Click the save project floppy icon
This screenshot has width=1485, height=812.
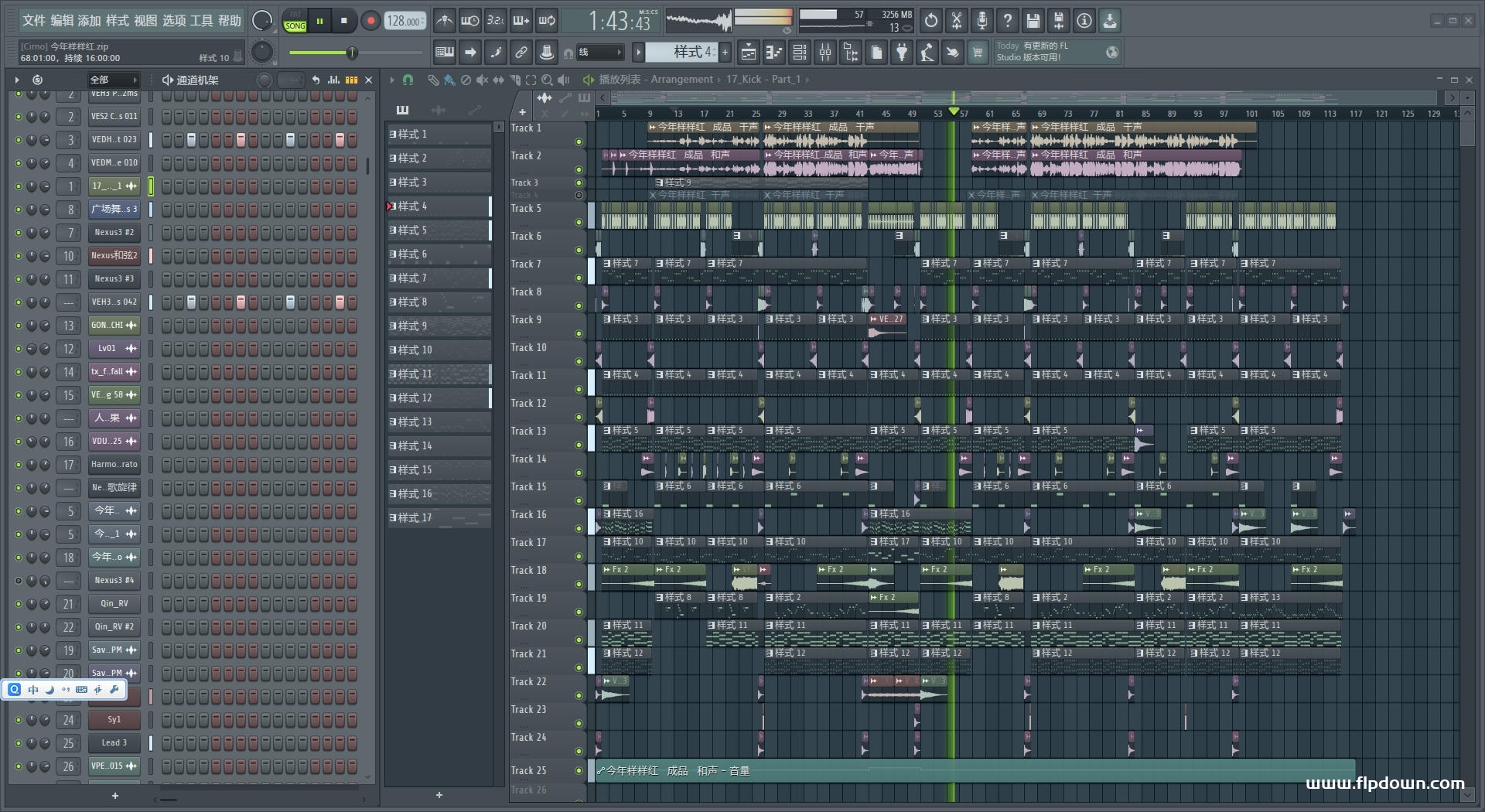click(x=1033, y=21)
